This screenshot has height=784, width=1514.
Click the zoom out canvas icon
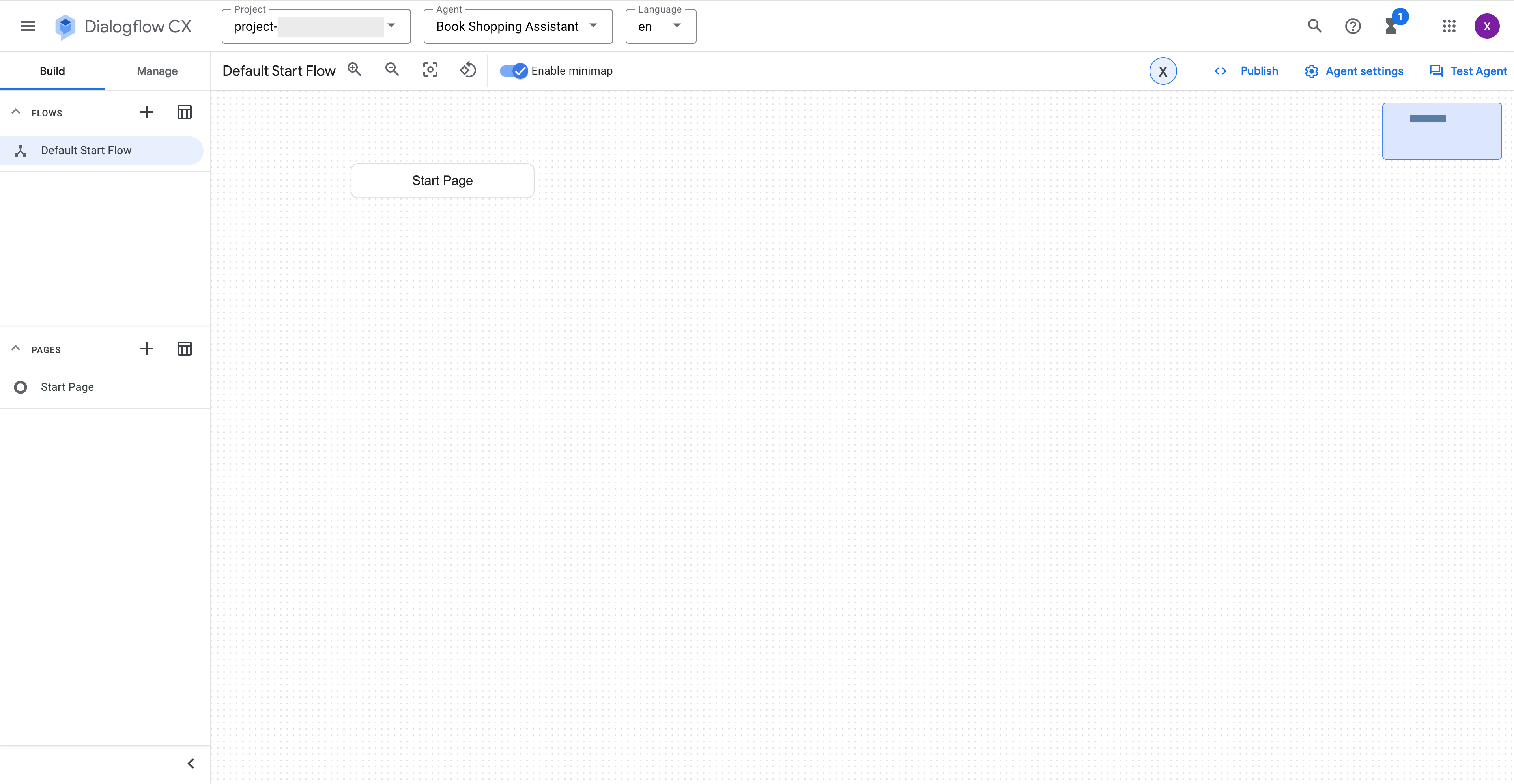[392, 70]
